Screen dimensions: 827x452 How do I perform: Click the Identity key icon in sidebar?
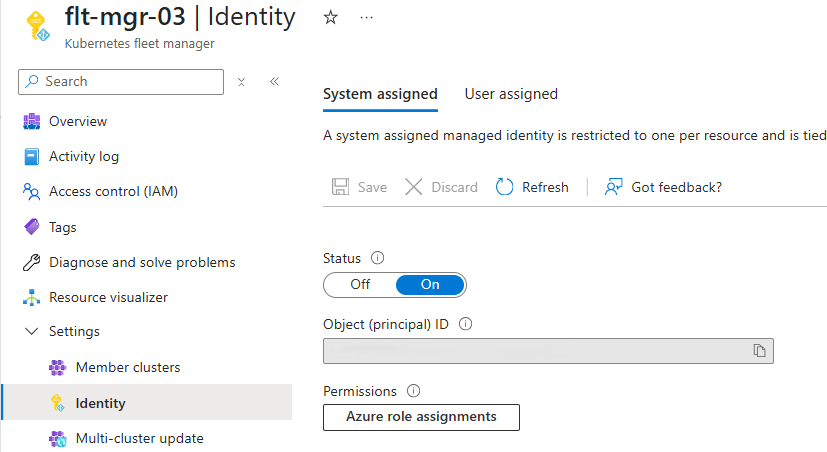pyautogui.click(x=57, y=402)
